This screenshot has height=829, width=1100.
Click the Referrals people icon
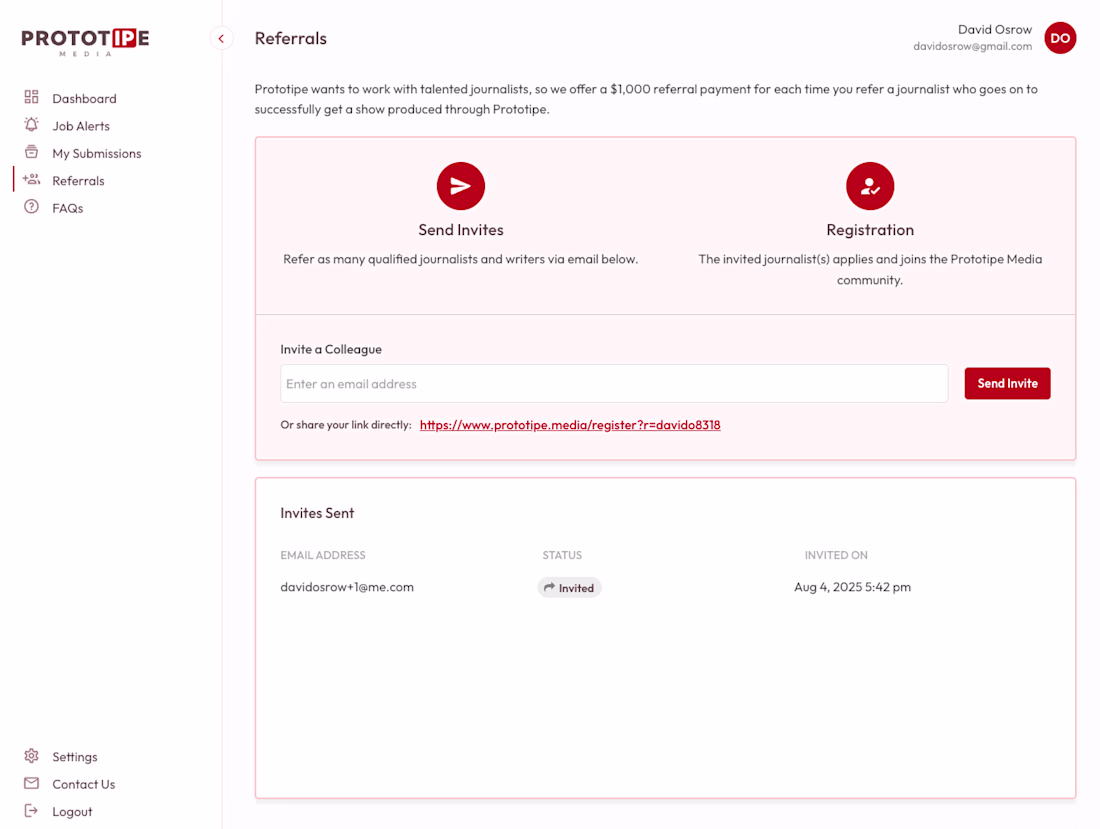click(x=32, y=180)
